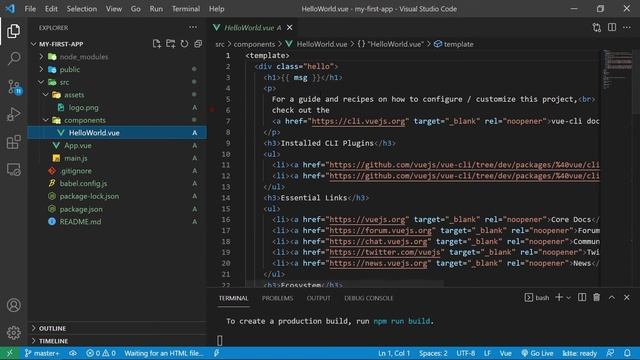
Task: Refresh the Explorer file tree
Action: click(184, 44)
